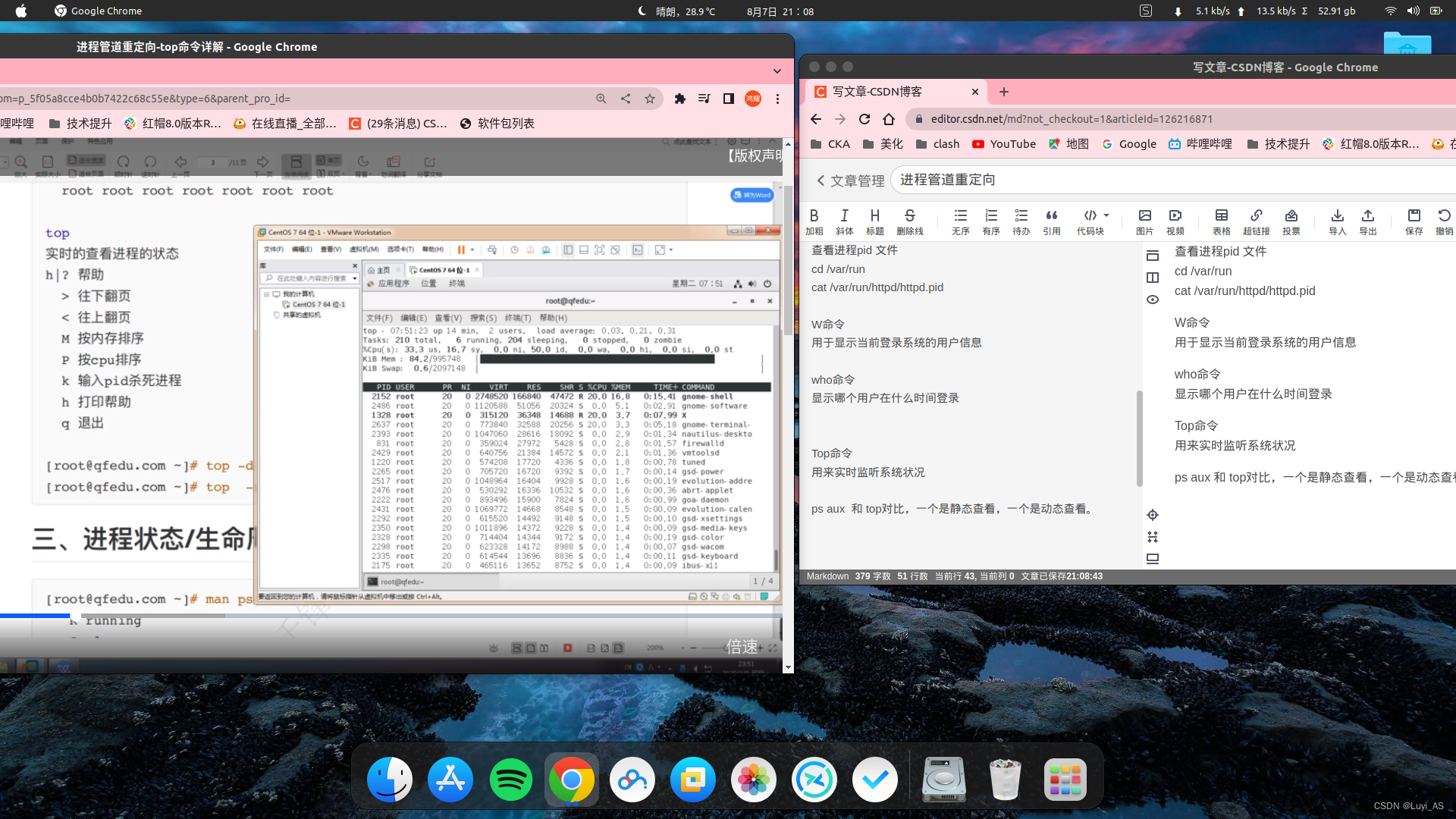1456x819 pixels.
Task: Open 技术提升 bookmark folder in left window
Action: 80,124
